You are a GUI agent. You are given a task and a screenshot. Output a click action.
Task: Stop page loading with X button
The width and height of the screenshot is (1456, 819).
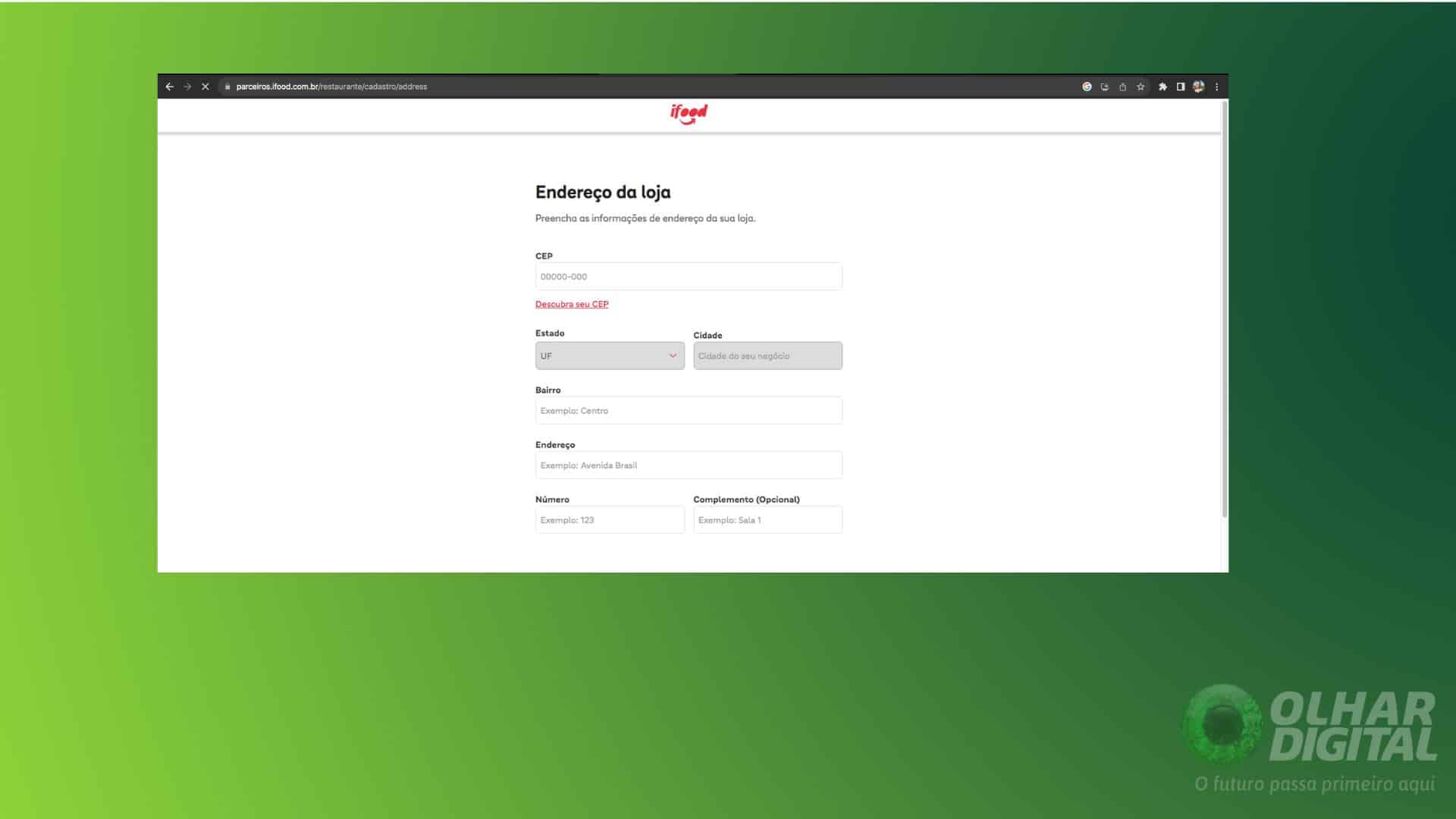tap(205, 86)
